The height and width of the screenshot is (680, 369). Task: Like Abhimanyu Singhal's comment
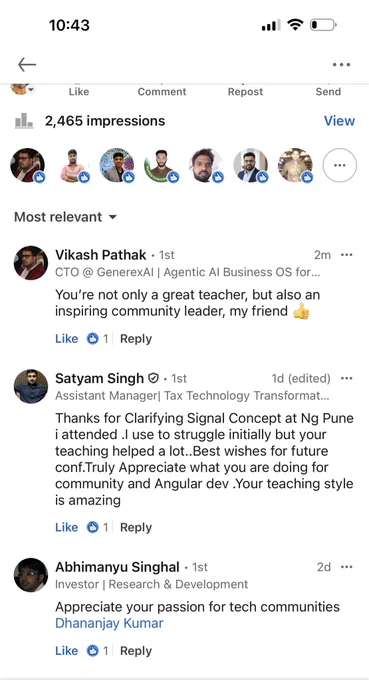click(x=66, y=651)
